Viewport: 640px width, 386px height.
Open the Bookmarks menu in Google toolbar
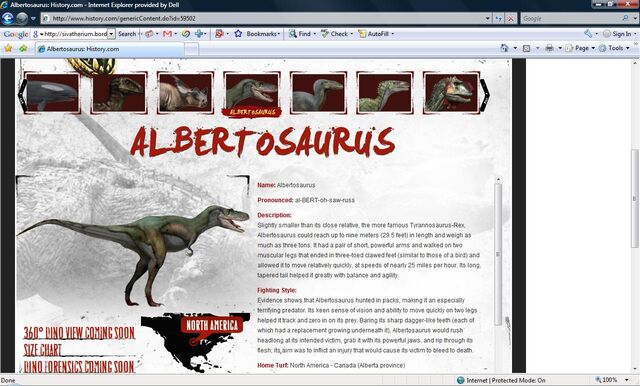(263, 34)
